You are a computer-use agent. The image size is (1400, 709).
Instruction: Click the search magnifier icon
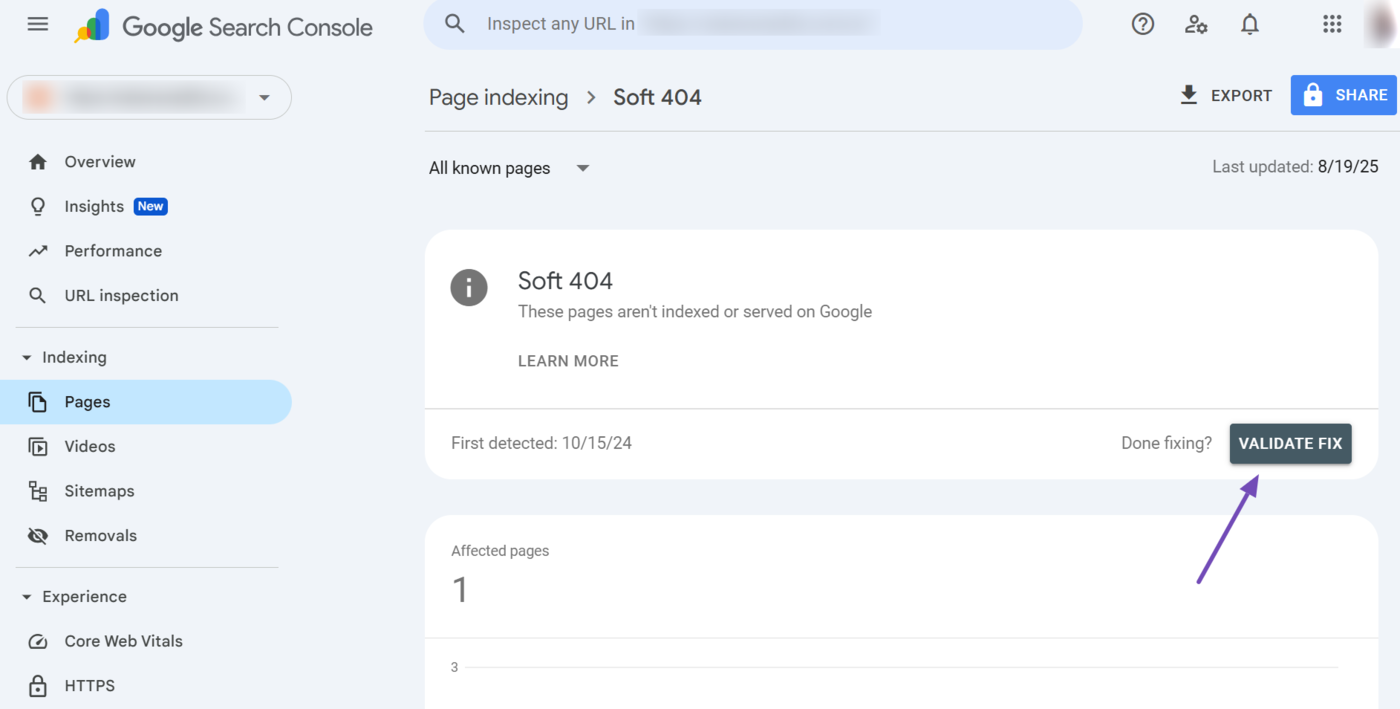[455, 24]
